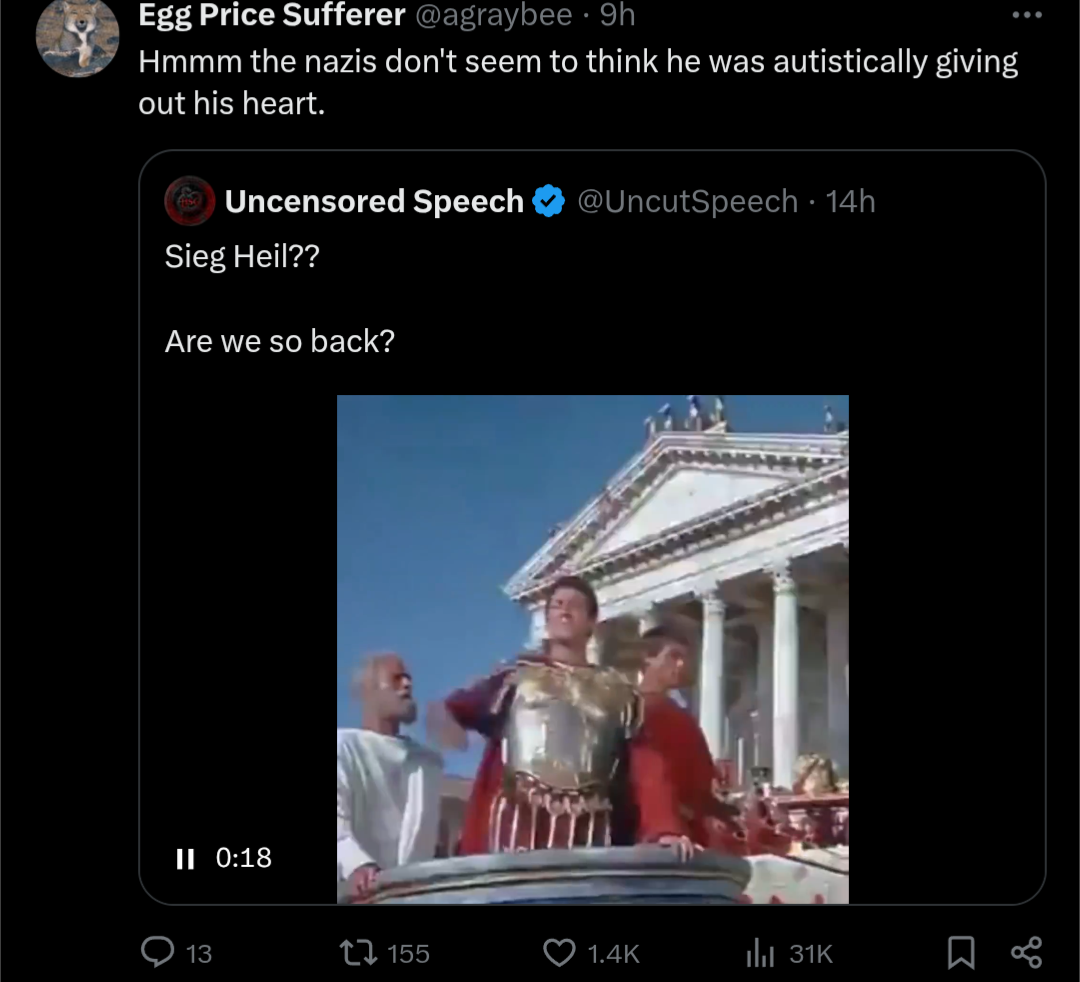Open quoted tweet via "Are we so back?" text

280,341
